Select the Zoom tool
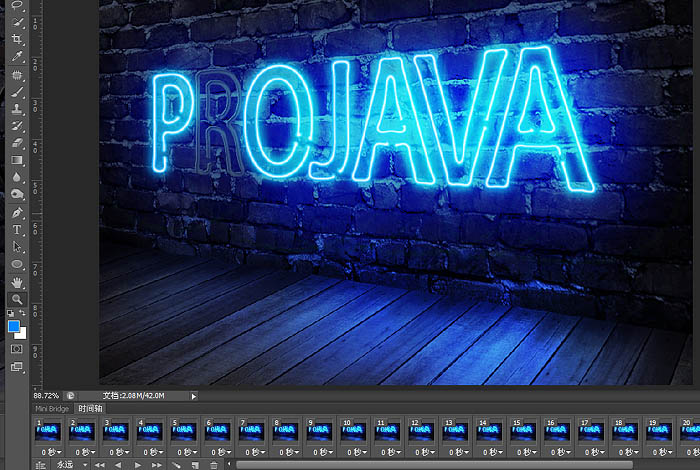This screenshot has height=470, width=700. (17, 299)
